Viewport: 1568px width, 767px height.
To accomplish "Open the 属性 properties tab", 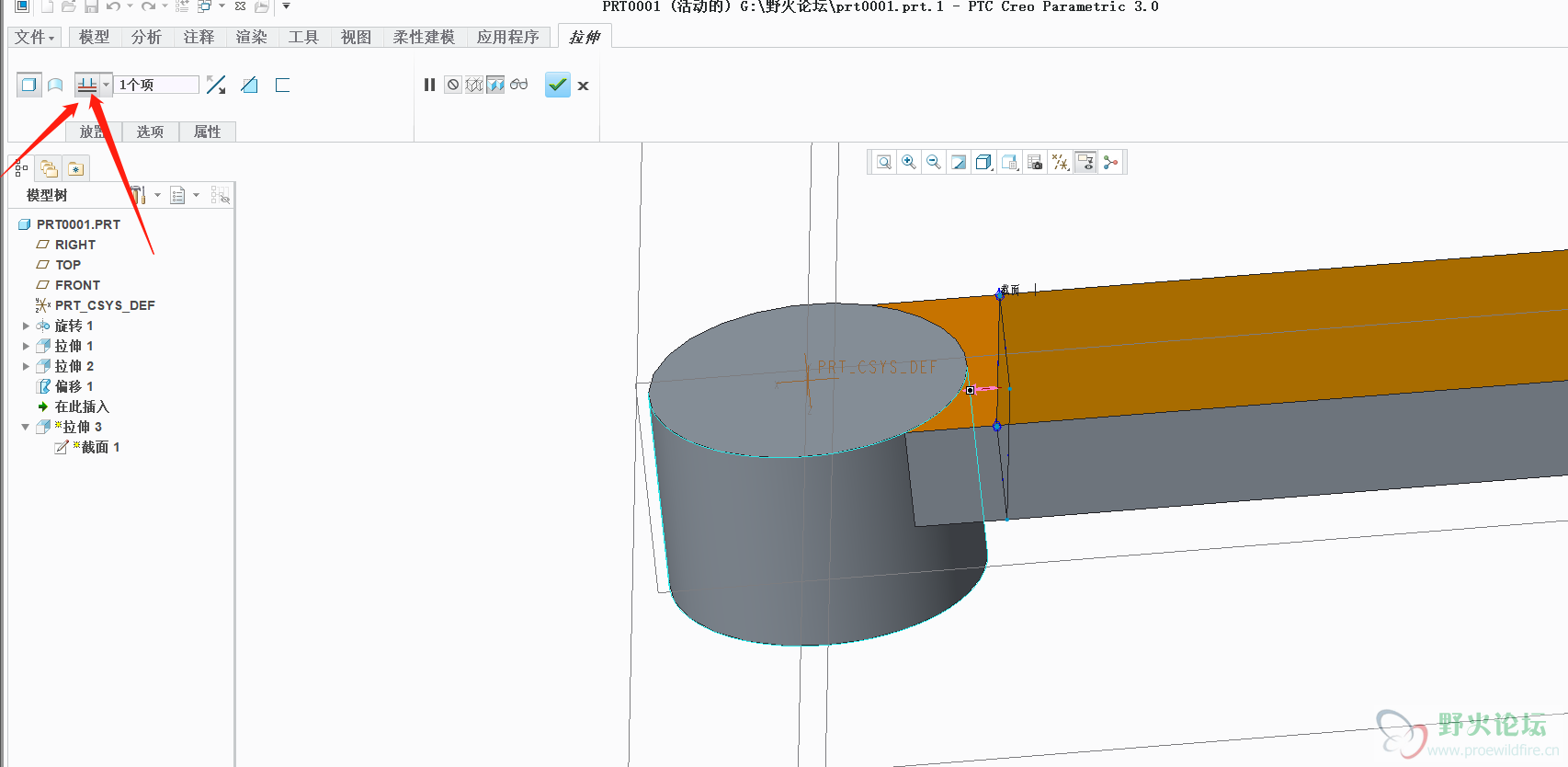I will [207, 132].
